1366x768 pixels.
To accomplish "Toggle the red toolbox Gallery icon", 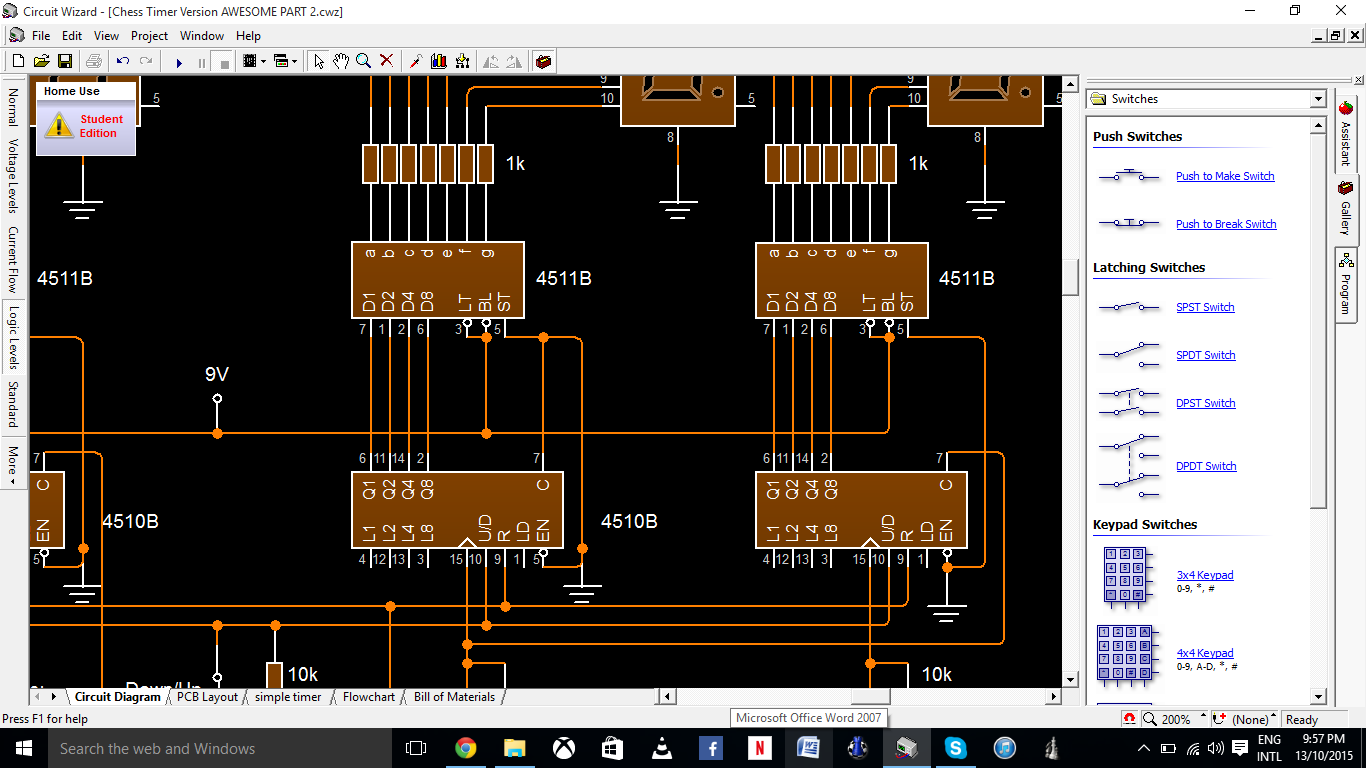I will pos(543,61).
